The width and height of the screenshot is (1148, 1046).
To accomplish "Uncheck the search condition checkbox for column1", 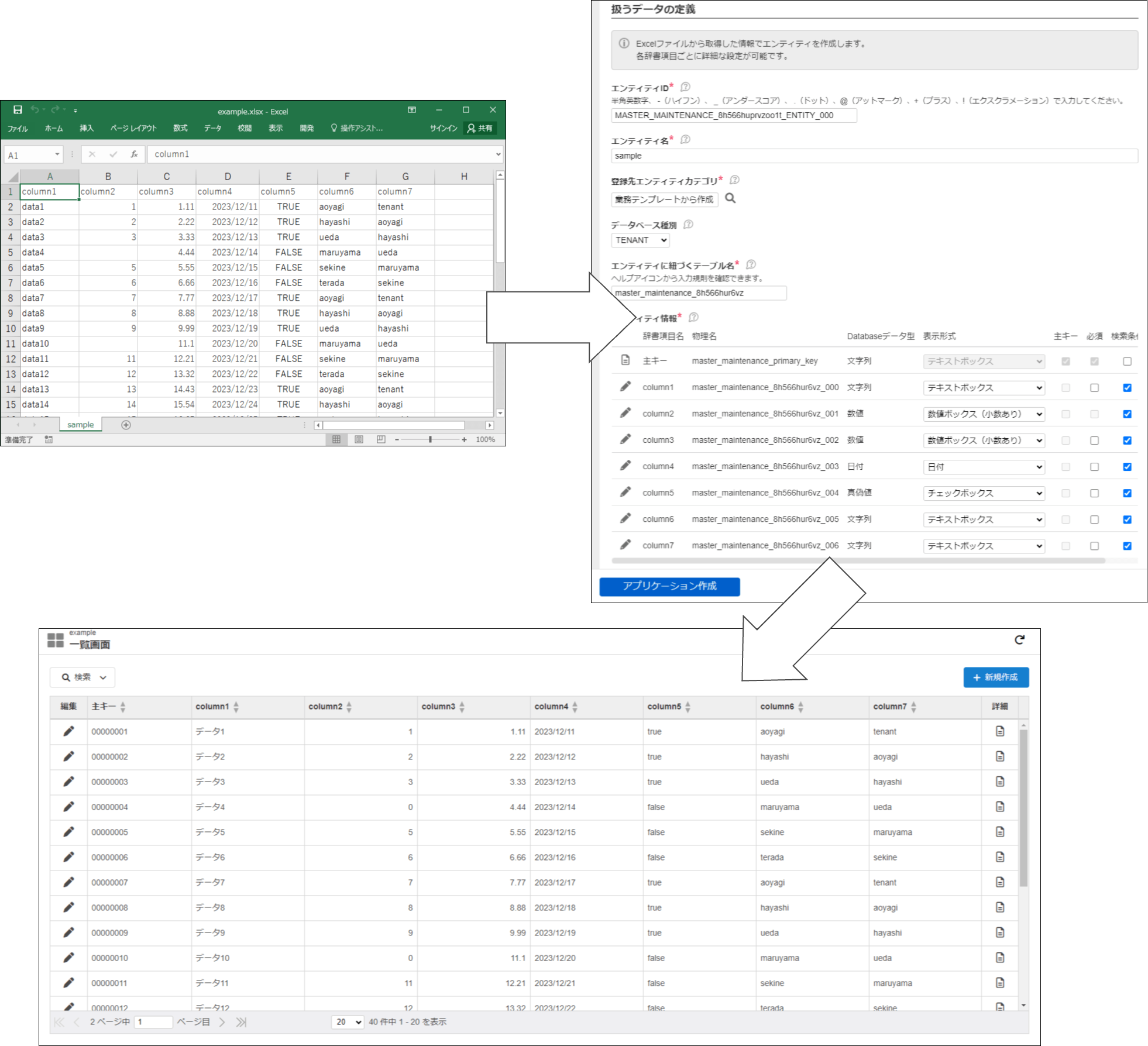I will pyautogui.click(x=1127, y=387).
